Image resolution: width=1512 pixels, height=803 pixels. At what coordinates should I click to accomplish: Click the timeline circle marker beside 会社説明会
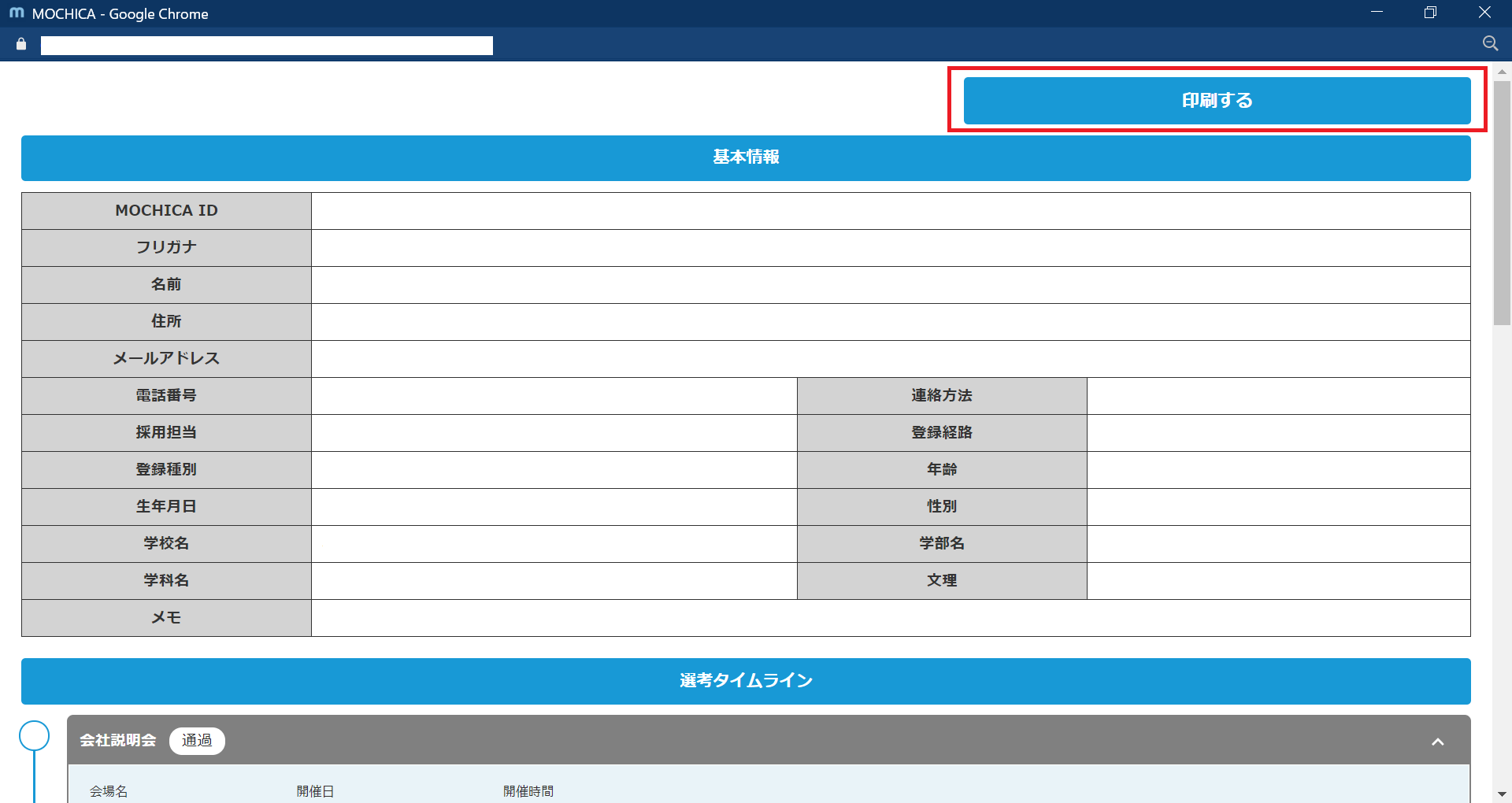click(x=34, y=736)
